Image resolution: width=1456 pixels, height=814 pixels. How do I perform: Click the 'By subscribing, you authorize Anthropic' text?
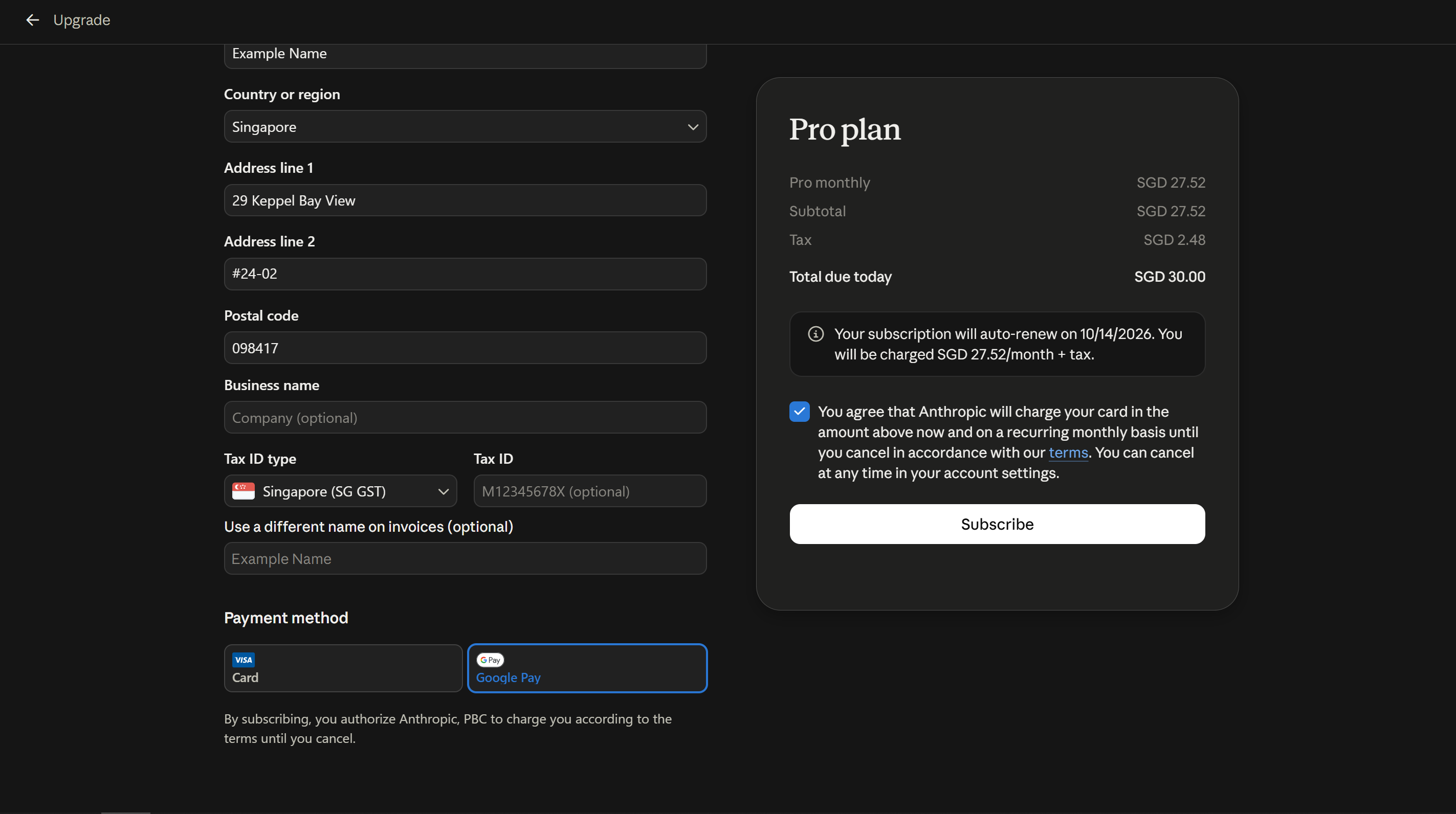pos(448,729)
